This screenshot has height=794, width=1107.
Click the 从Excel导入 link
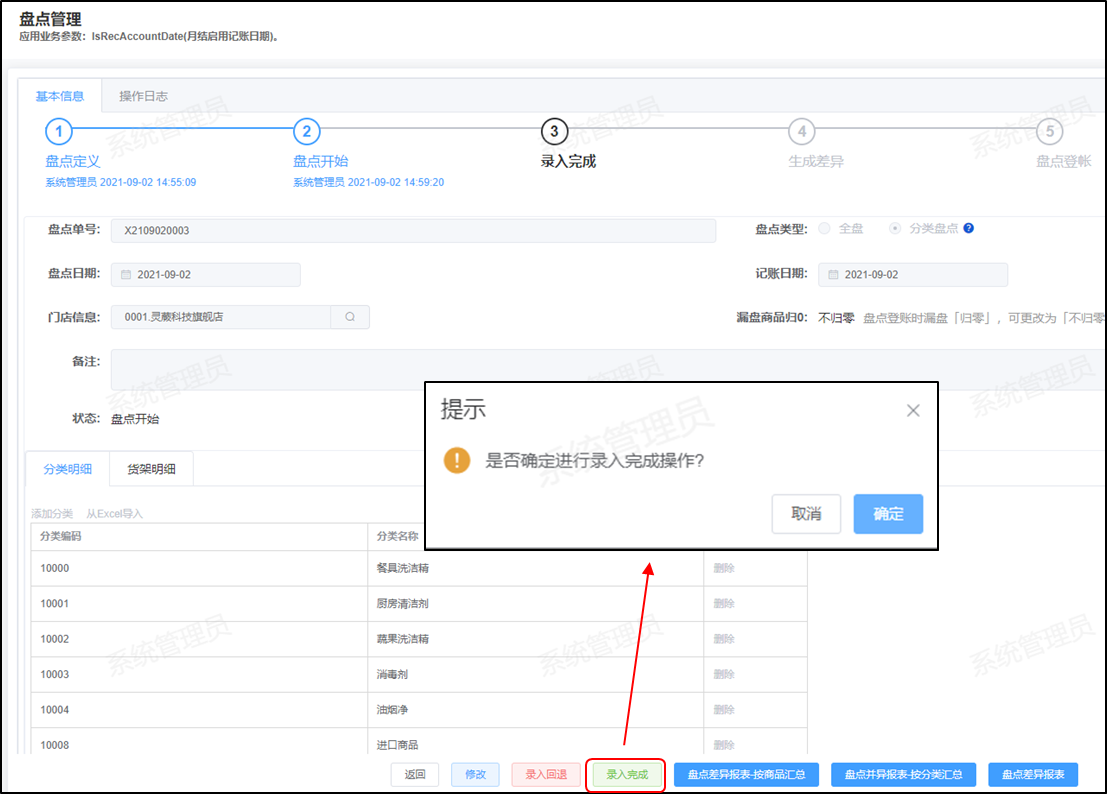tap(114, 514)
